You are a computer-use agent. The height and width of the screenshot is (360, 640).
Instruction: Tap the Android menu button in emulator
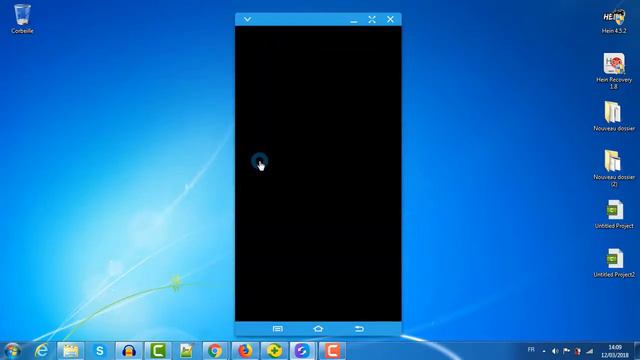[278, 329]
